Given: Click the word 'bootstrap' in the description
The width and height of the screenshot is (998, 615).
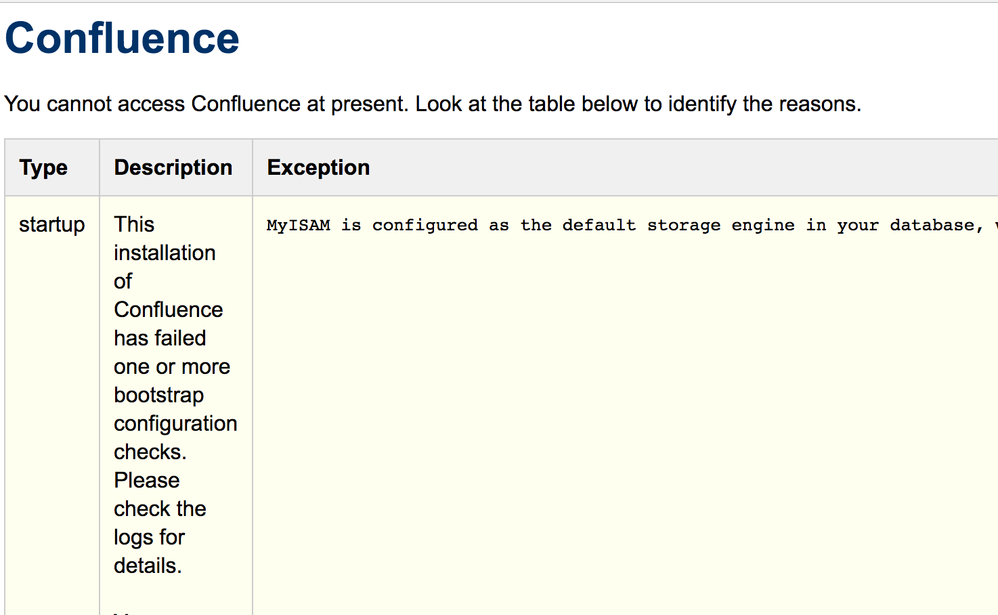Looking at the screenshot, I should point(159,395).
